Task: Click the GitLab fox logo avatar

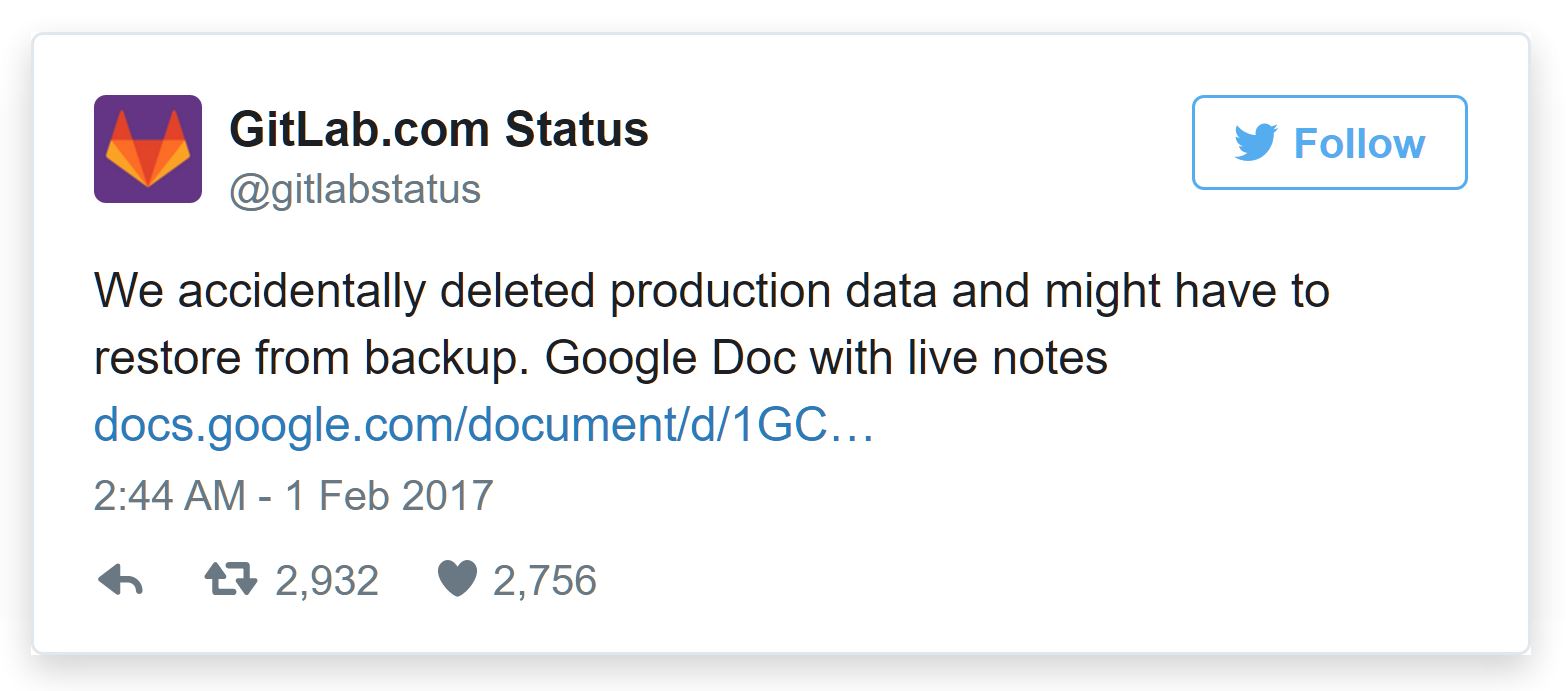Action: 148,149
